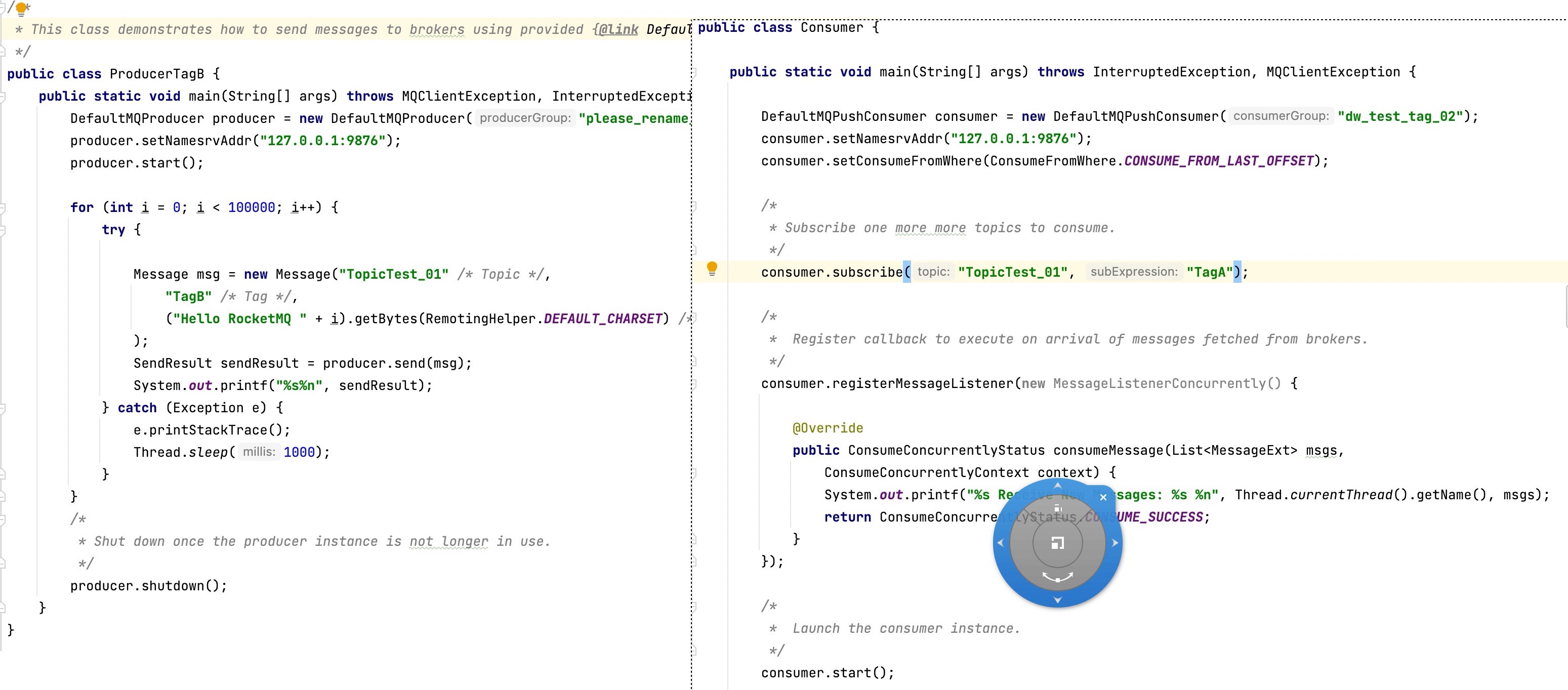Click the right arrow on blue dial
1568x690 pixels.
tap(1115, 543)
